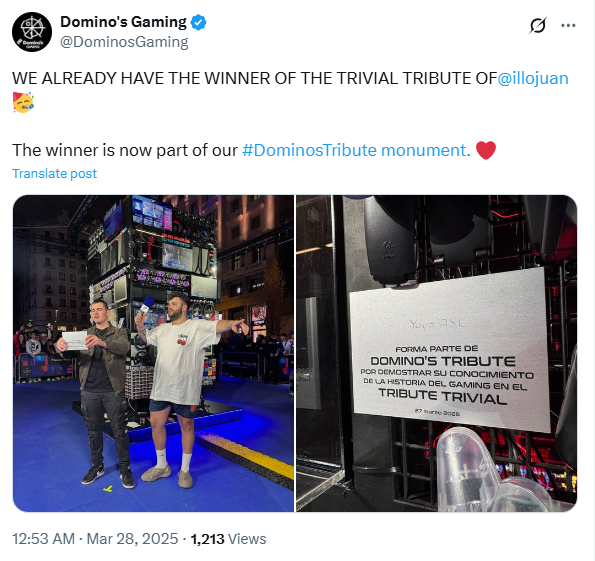Click the Views label beside the count
Screen dimensions: 595x561
(247, 539)
